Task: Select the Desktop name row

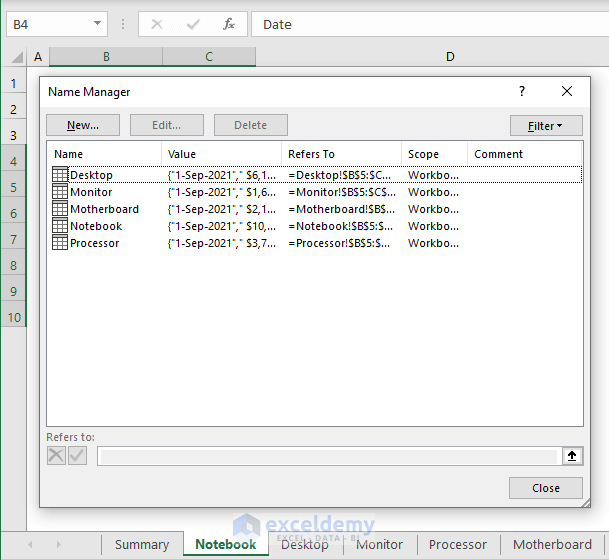Action: (316, 175)
